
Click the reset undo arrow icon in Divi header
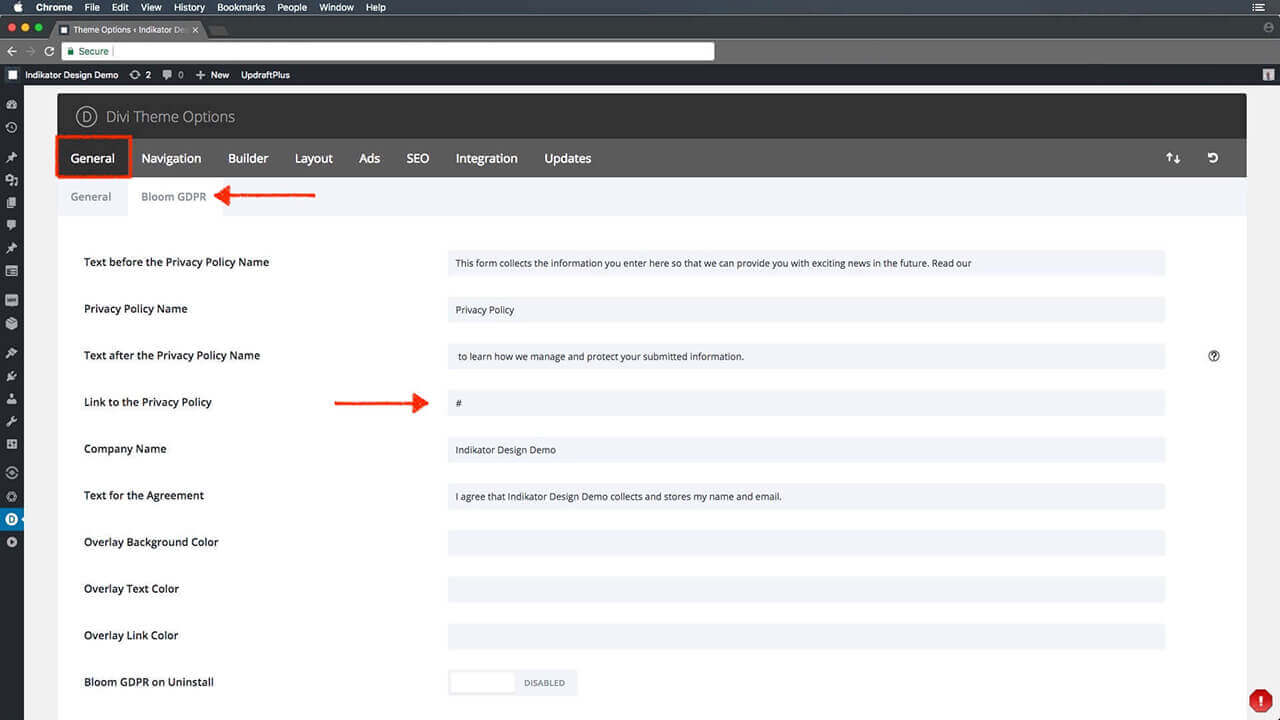pyautogui.click(x=1213, y=158)
